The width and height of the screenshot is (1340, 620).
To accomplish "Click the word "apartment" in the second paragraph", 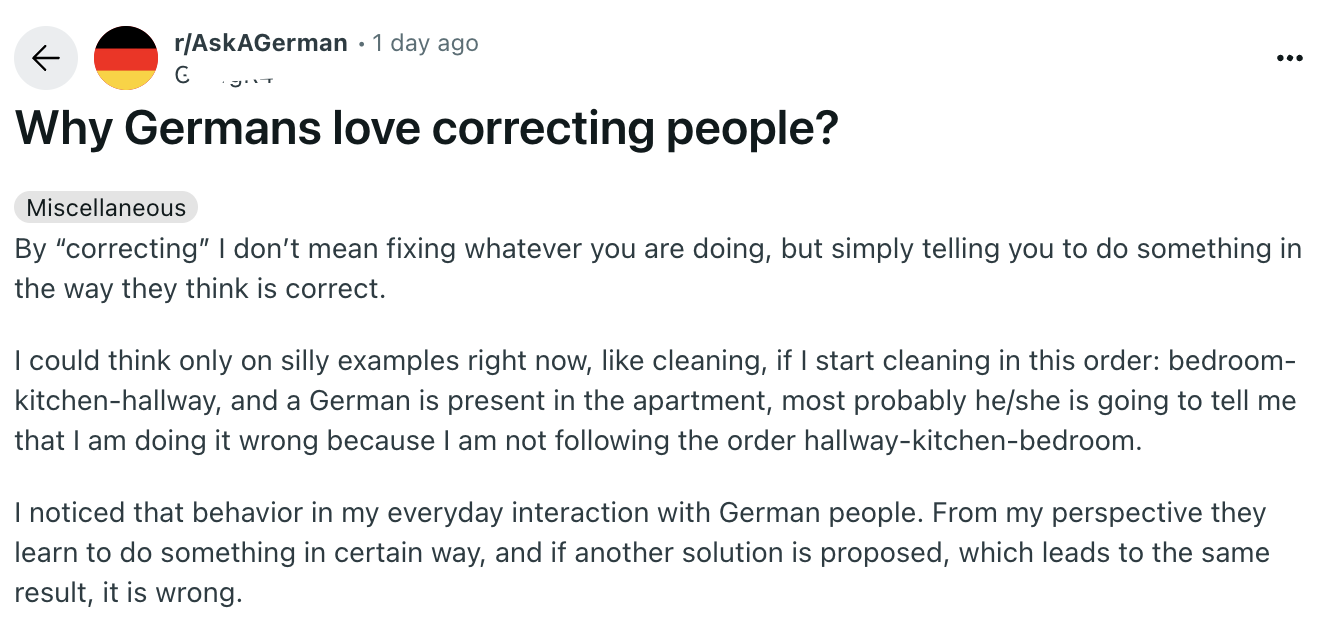I will coord(708,401).
